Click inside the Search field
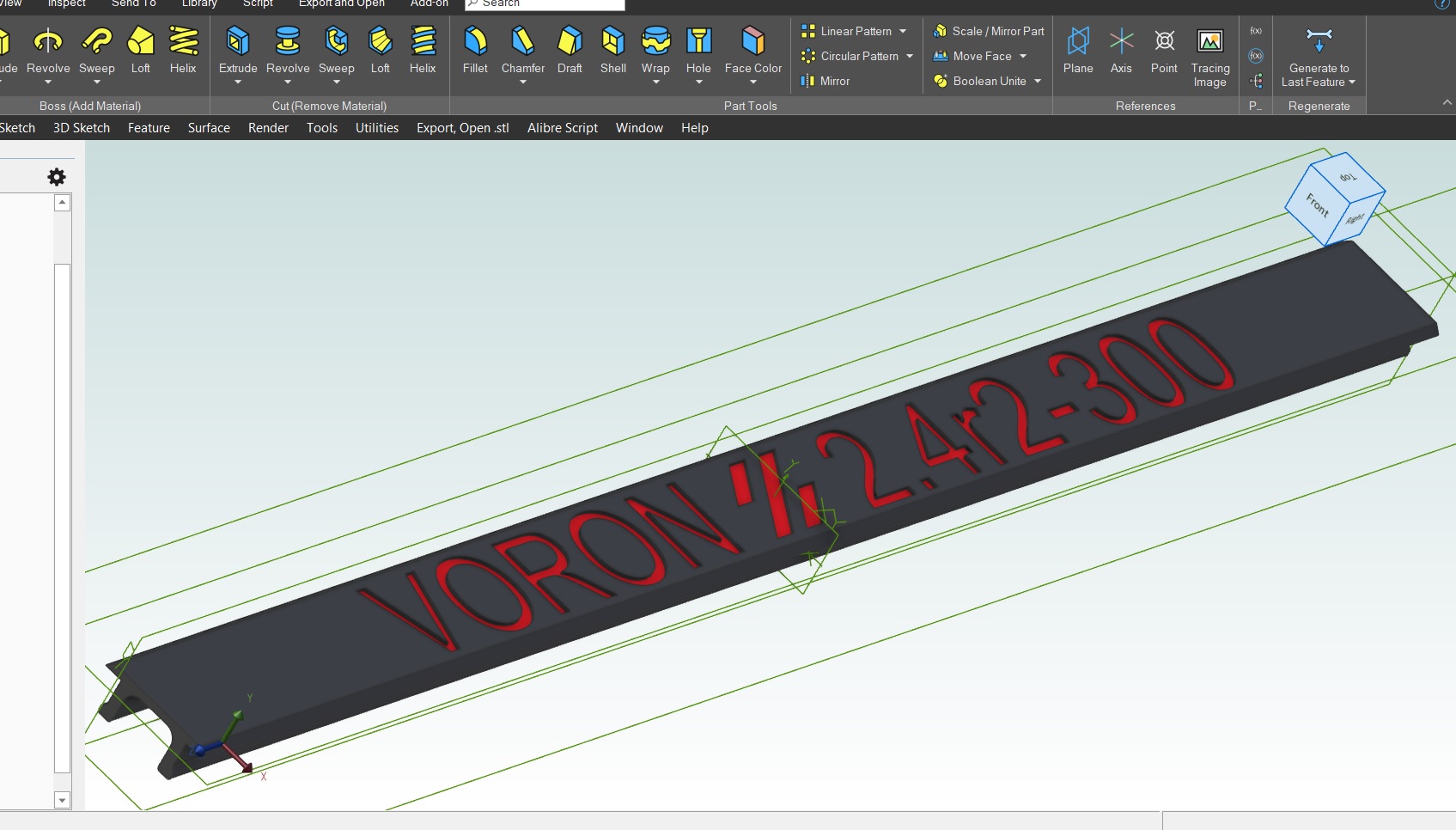Image resolution: width=1456 pixels, height=830 pixels. tap(544, 3)
